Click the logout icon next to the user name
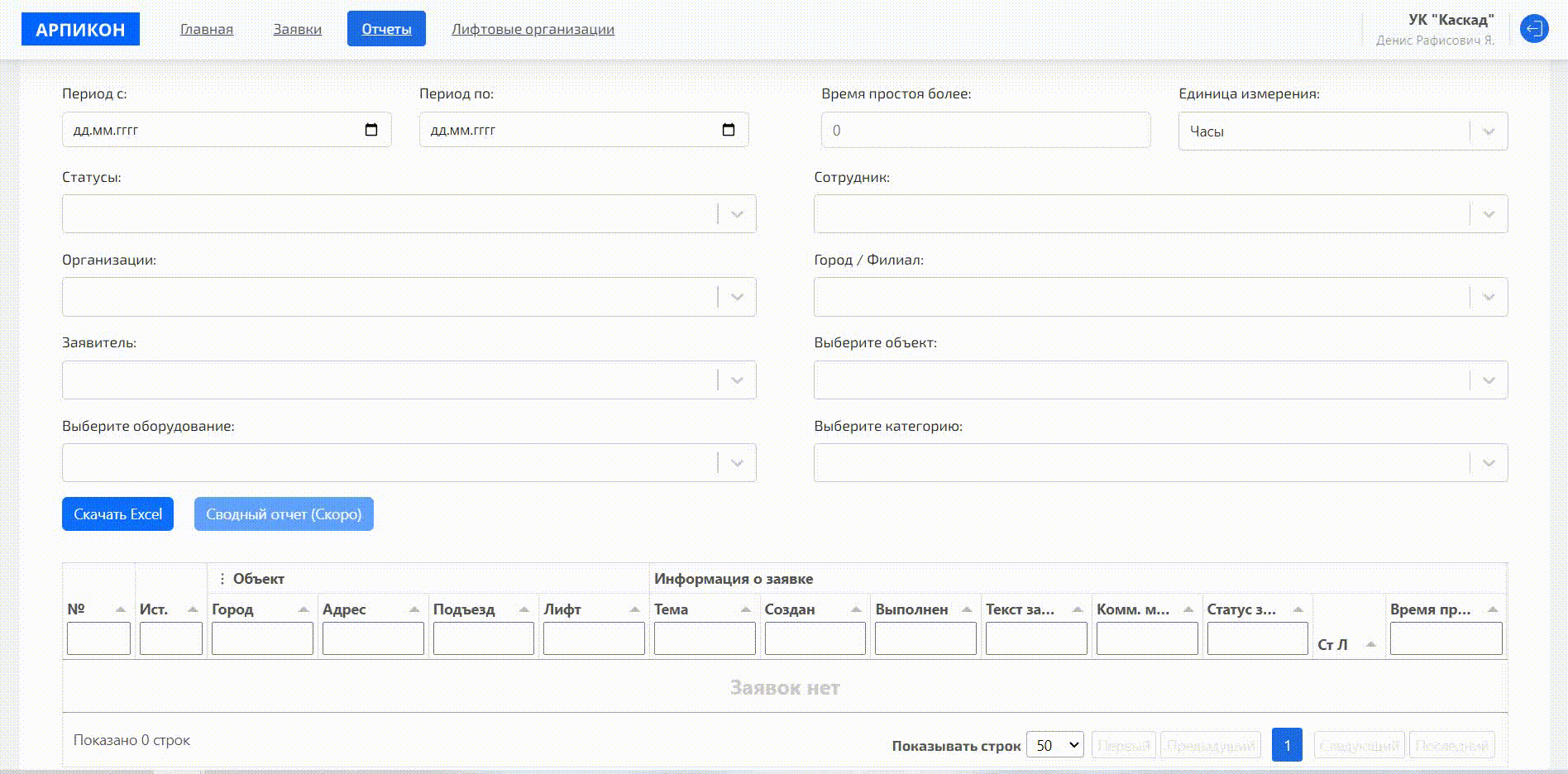This screenshot has width=1568, height=774. pos(1533,29)
